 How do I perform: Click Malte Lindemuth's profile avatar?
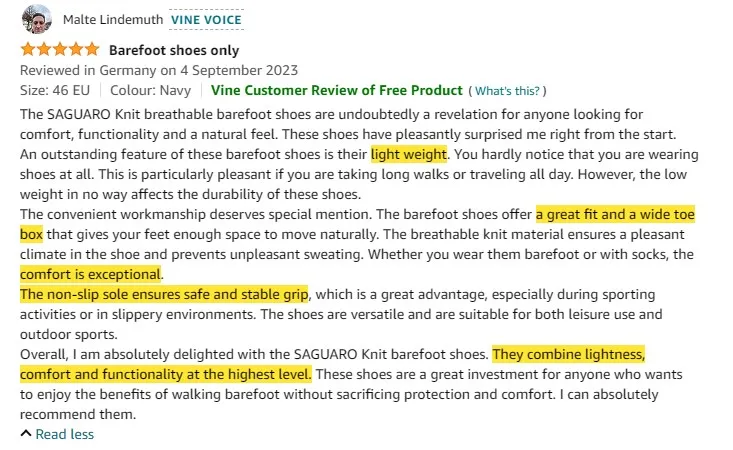(36, 19)
